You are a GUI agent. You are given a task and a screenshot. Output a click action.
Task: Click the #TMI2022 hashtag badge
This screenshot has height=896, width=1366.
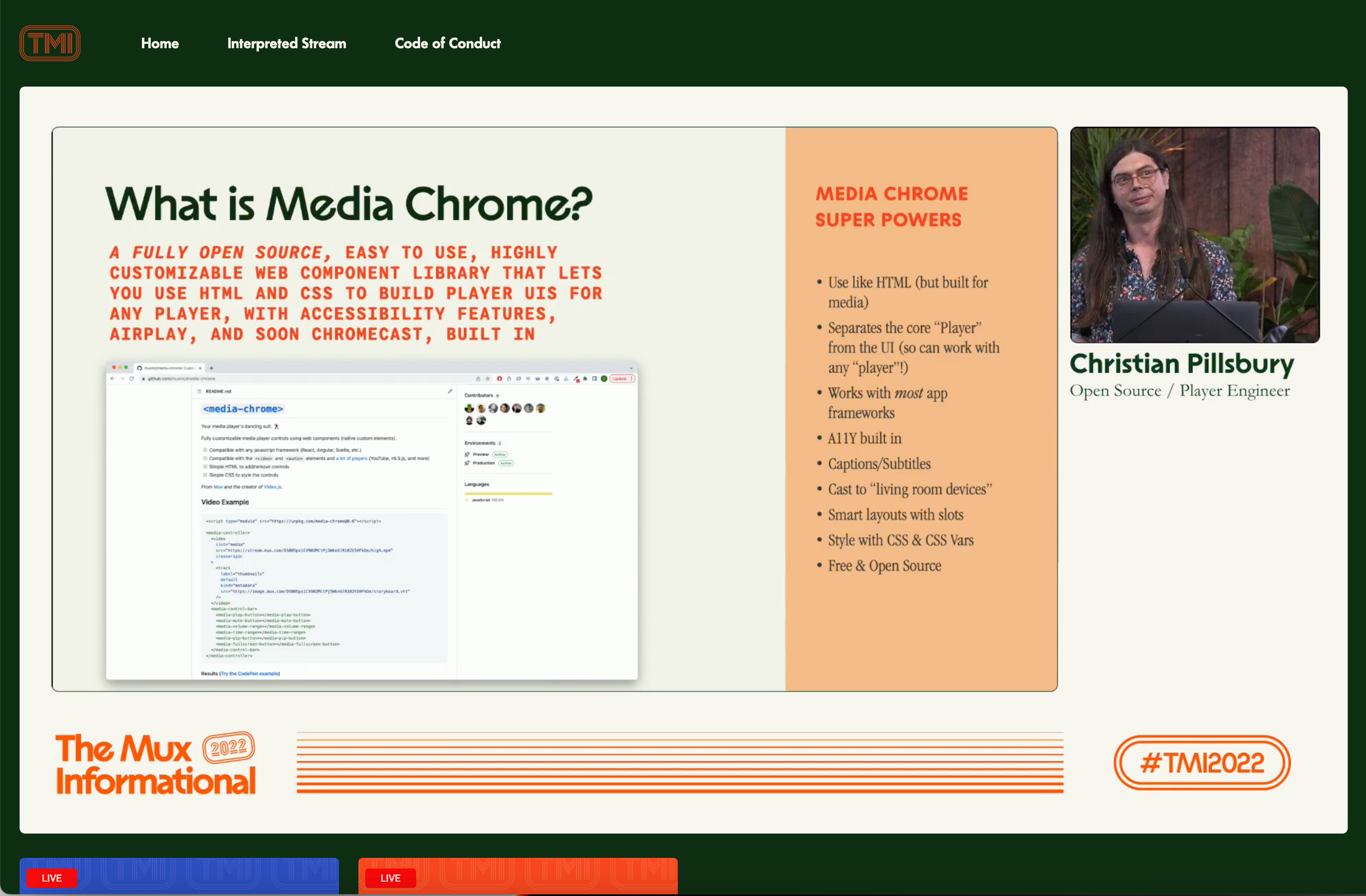click(x=1202, y=763)
